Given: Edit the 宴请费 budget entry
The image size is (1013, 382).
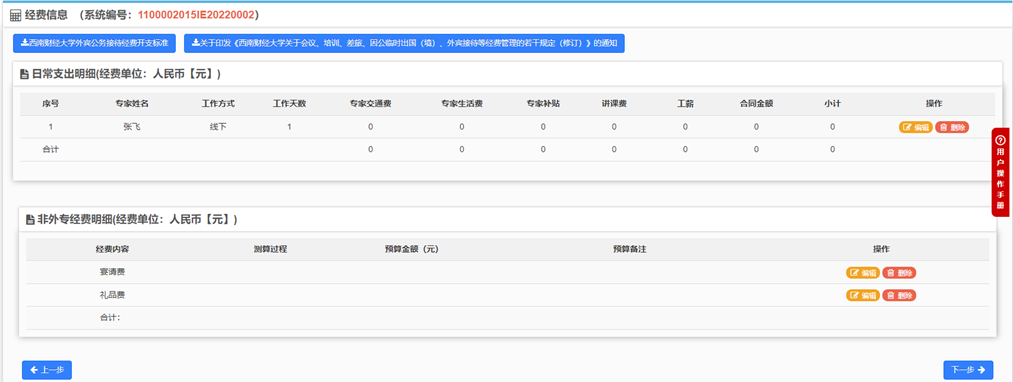Looking at the screenshot, I should coord(863,273).
